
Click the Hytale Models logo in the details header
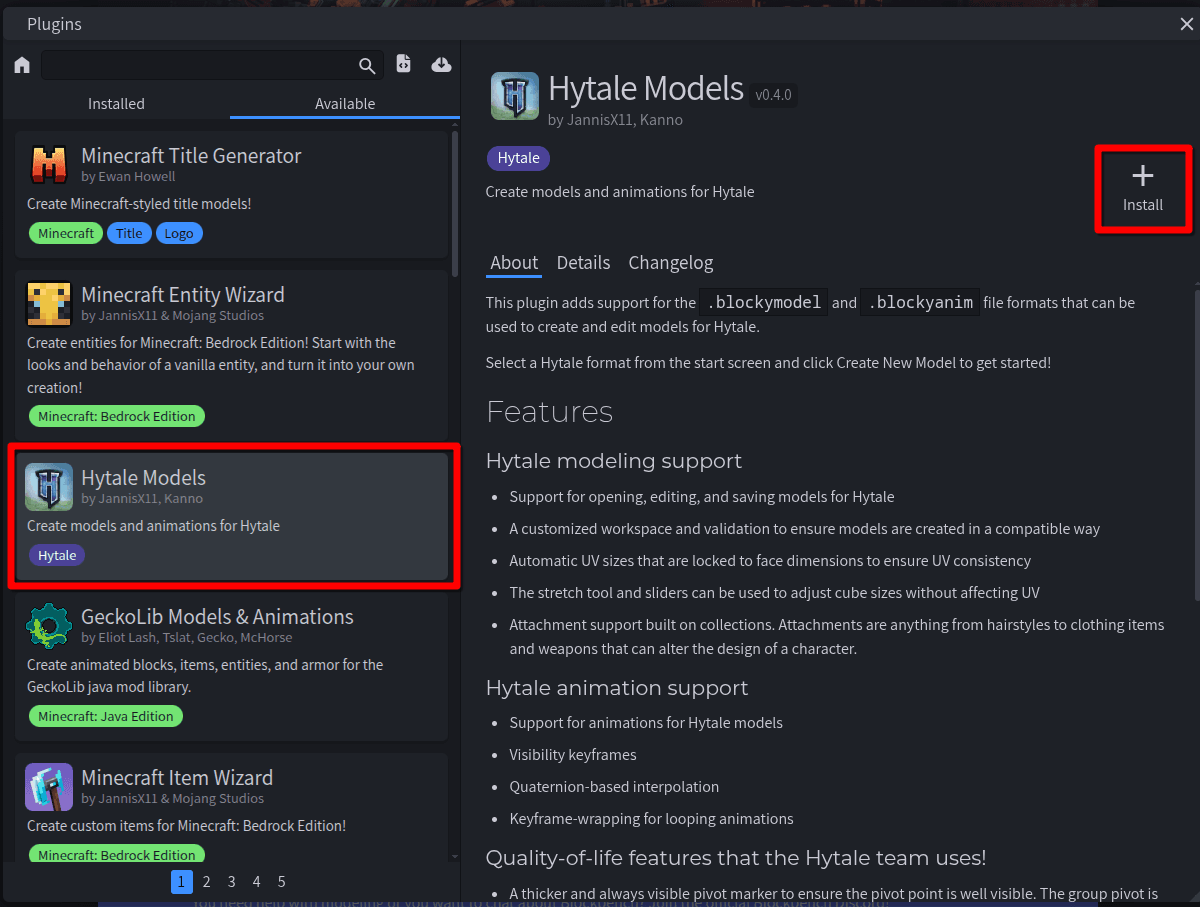click(514, 96)
